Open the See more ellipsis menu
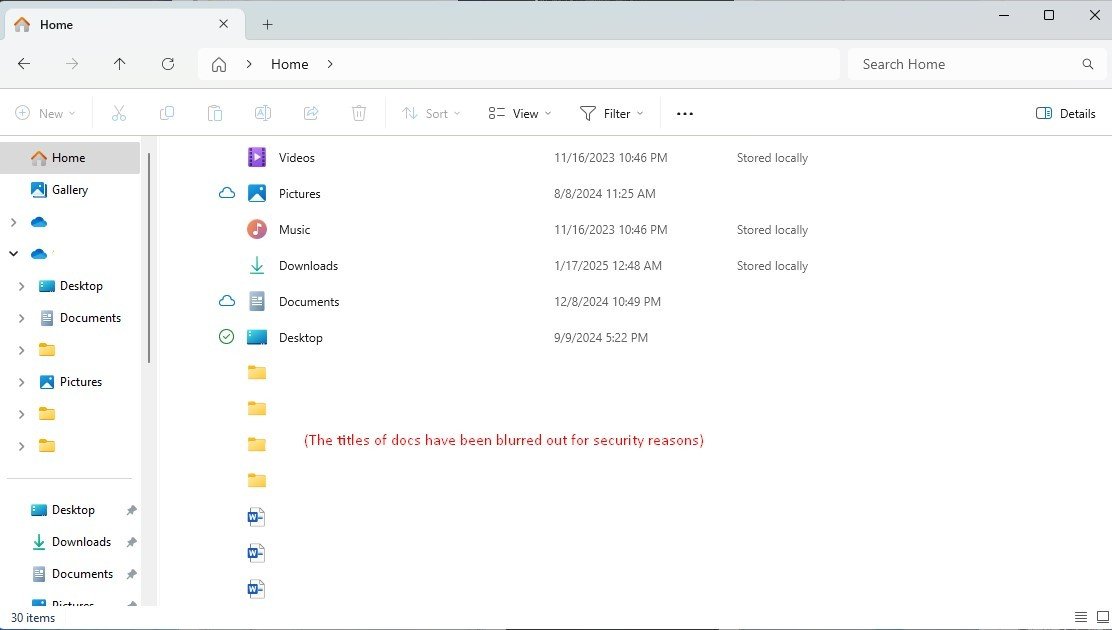Image resolution: width=1112 pixels, height=630 pixels. 684,114
